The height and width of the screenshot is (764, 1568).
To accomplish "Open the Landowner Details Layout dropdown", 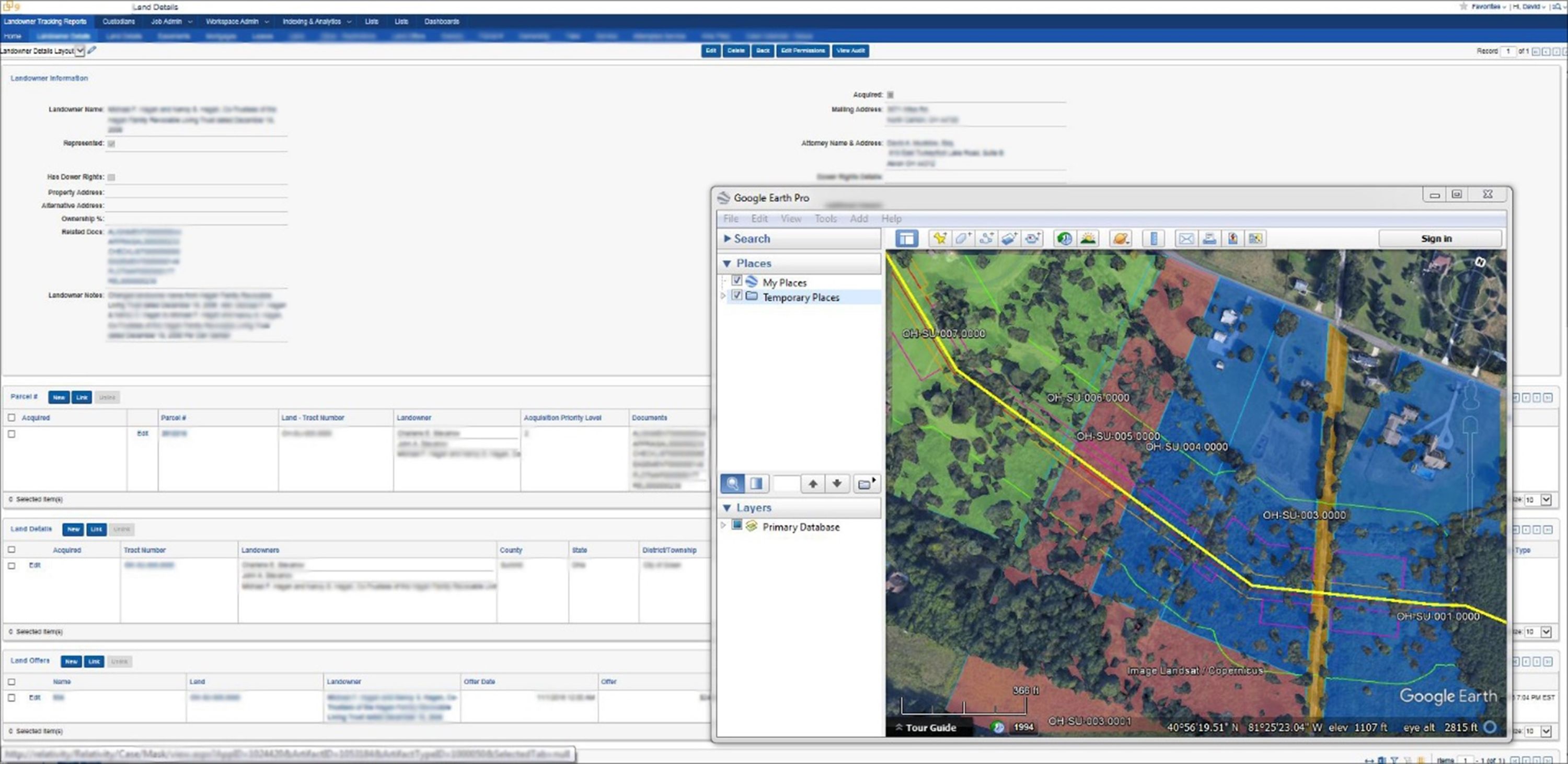I will (x=80, y=51).
